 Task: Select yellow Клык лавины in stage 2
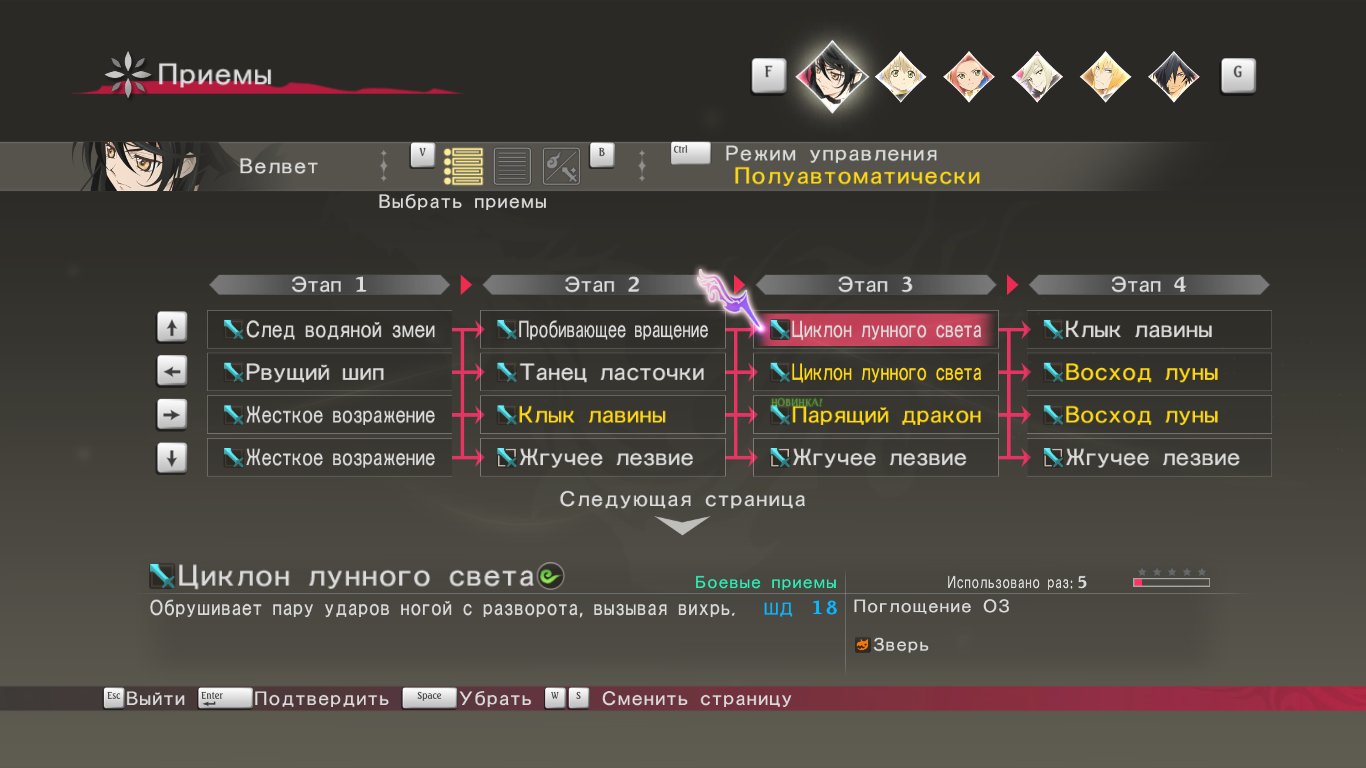tap(603, 415)
